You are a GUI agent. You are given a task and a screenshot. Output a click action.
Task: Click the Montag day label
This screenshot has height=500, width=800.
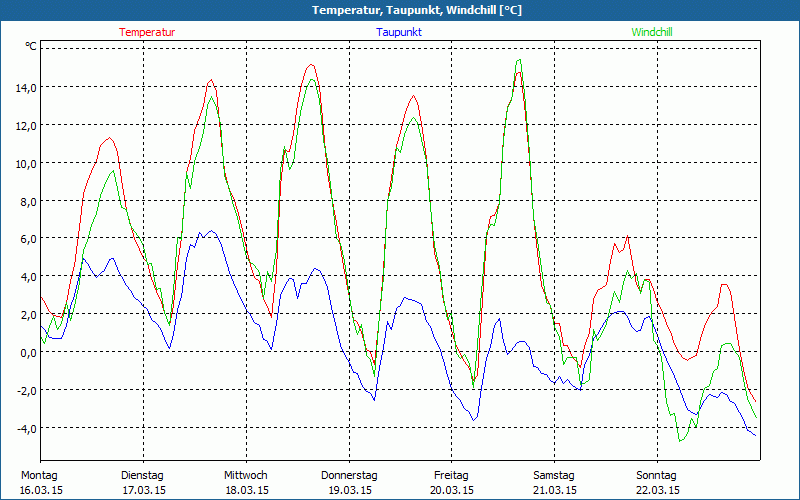[39, 476]
